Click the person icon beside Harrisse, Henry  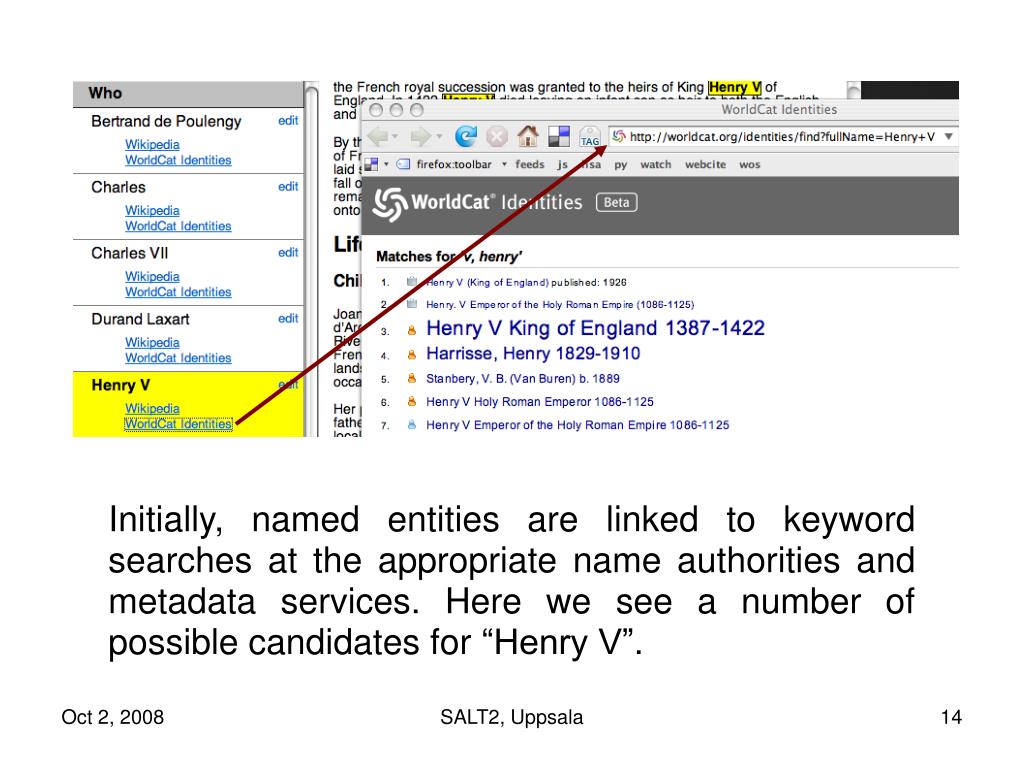click(411, 355)
